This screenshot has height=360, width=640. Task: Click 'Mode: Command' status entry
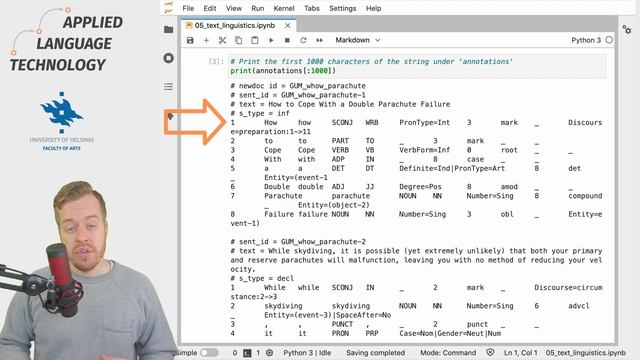[448, 353]
